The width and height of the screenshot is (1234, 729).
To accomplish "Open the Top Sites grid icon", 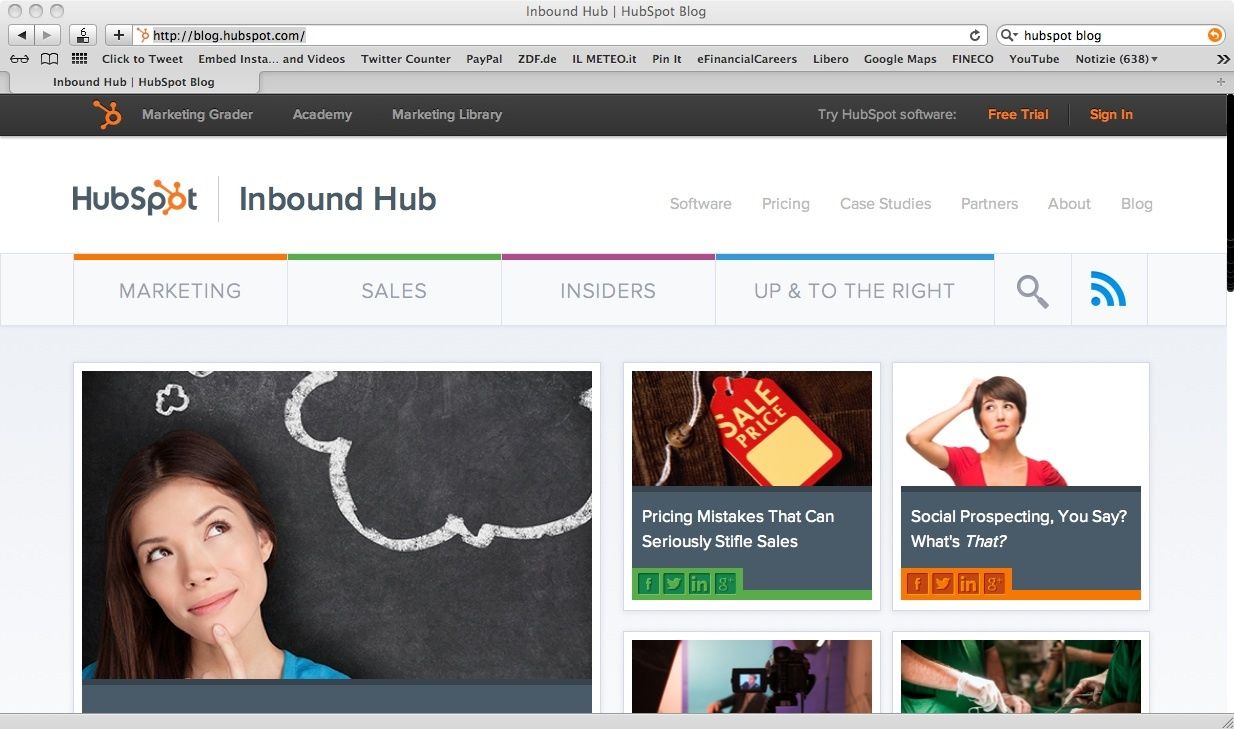I will (79, 59).
